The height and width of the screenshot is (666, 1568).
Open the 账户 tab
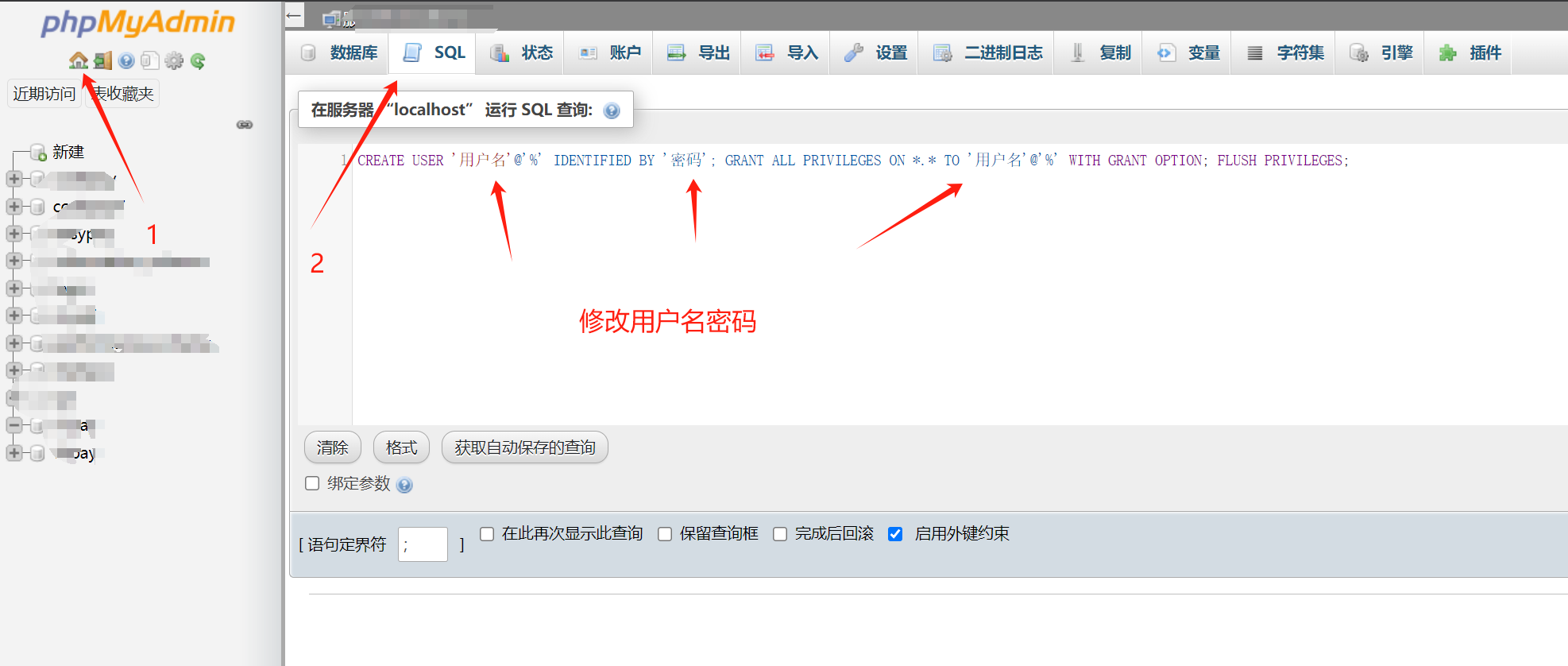tap(609, 53)
